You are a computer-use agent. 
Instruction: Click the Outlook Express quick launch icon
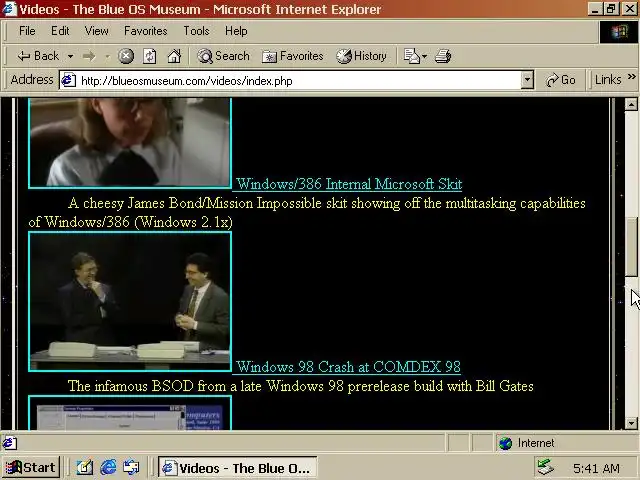(x=131, y=468)
